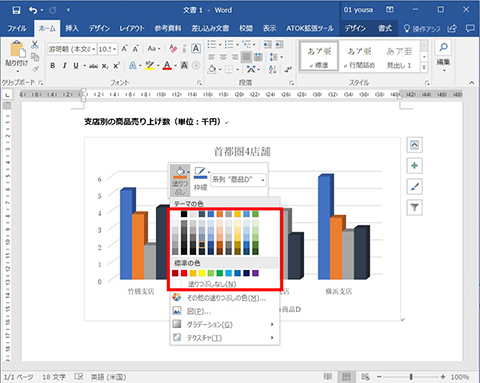The image size is (480, 383).
Task: Click the Clear Formatting eraser icon
Action: (173, 49)
